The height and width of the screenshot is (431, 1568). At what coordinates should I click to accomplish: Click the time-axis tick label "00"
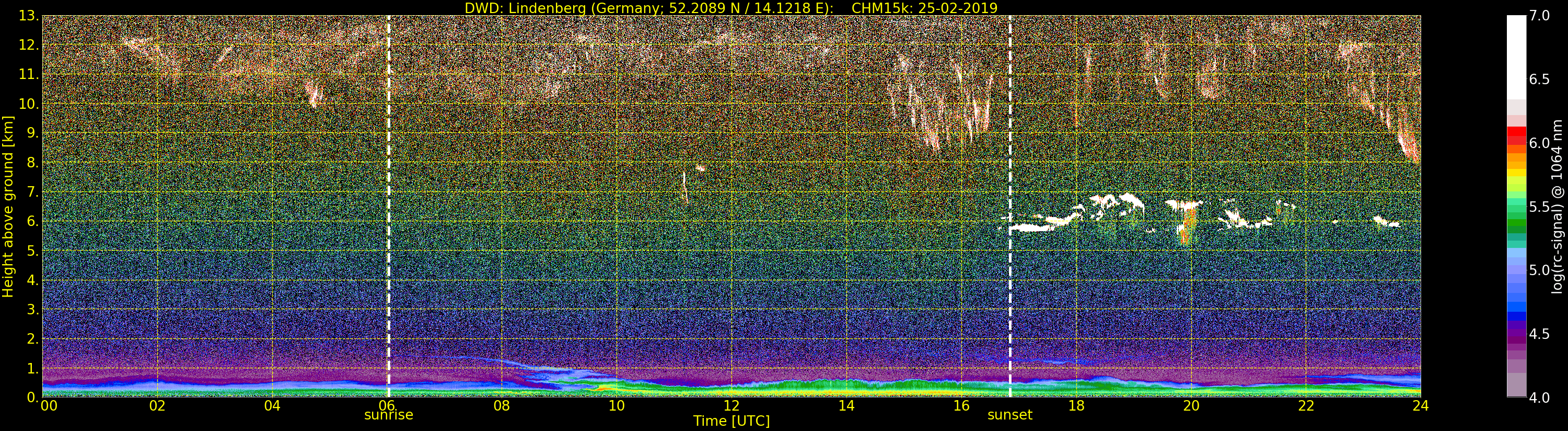pos(49,406)
